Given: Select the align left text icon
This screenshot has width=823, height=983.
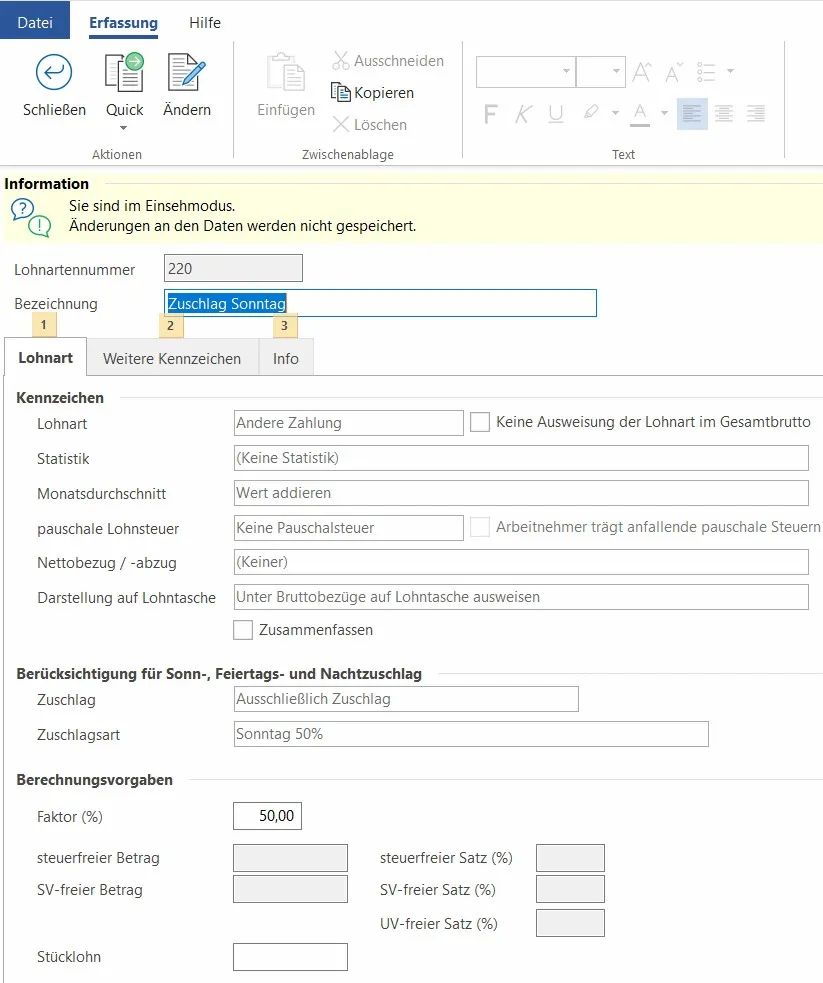Looking at the screenshot, I should (x=691, y=114).
